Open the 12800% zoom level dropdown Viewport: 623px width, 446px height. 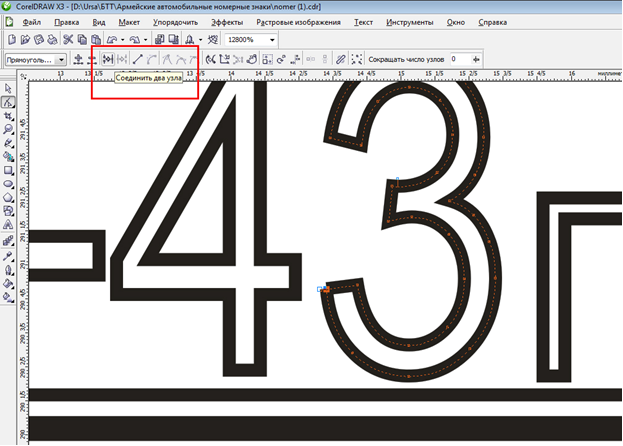pos(272,40)
